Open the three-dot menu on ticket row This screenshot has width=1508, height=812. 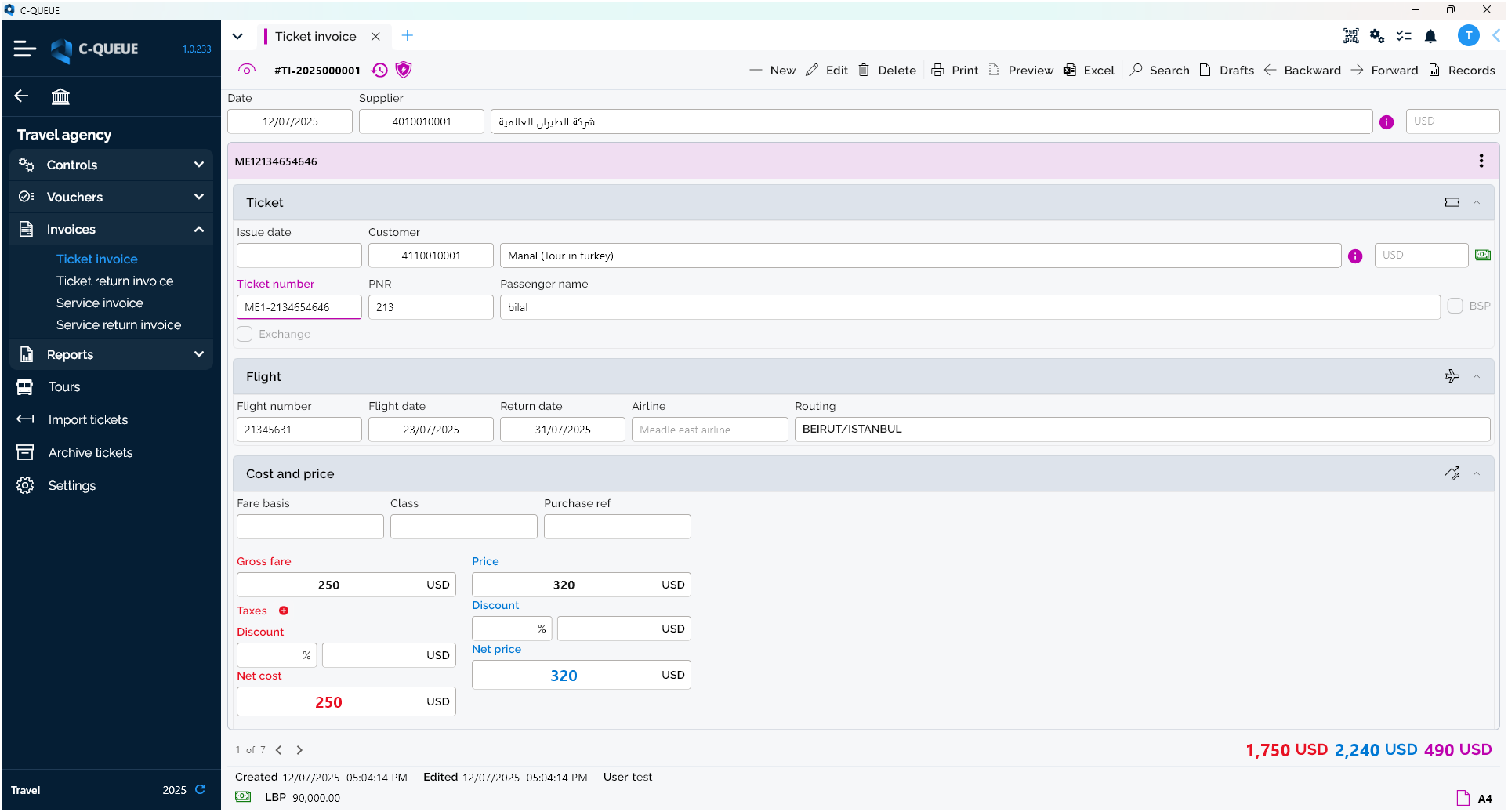(x=1481, y=161)
